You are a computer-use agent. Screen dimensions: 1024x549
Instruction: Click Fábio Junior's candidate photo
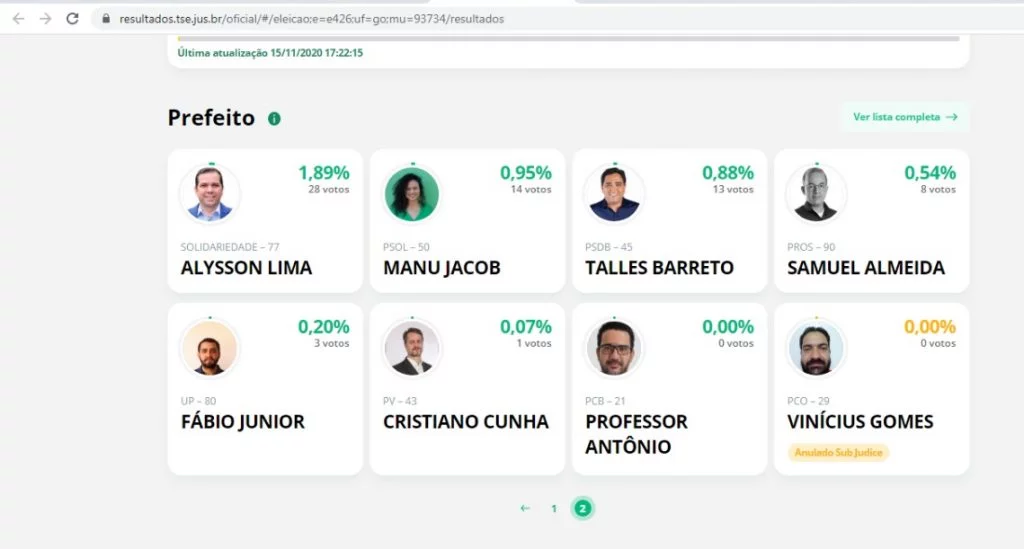(x=210, y=347)
